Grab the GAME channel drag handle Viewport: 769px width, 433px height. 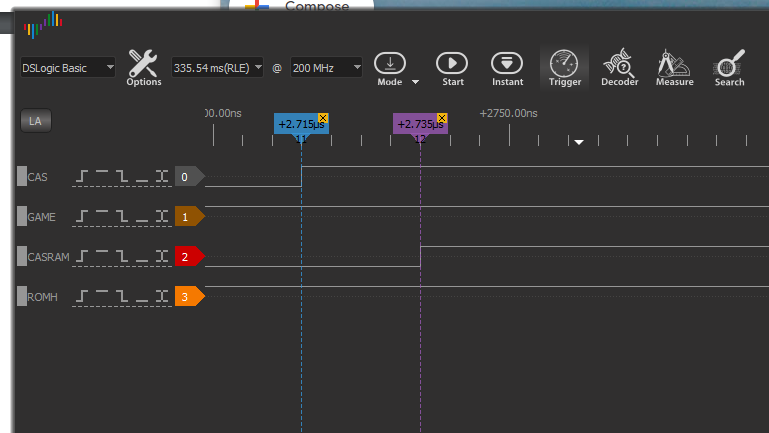pyautogui.click(x=22, y=217)
